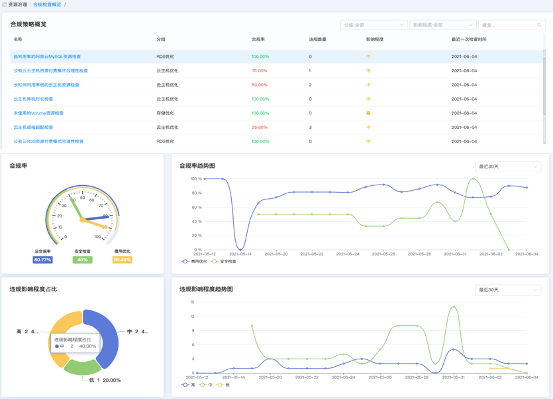Open the 合规检查概览 breadcrumb link
This screenshot has height=399, width=553.
tap(47, 5)
